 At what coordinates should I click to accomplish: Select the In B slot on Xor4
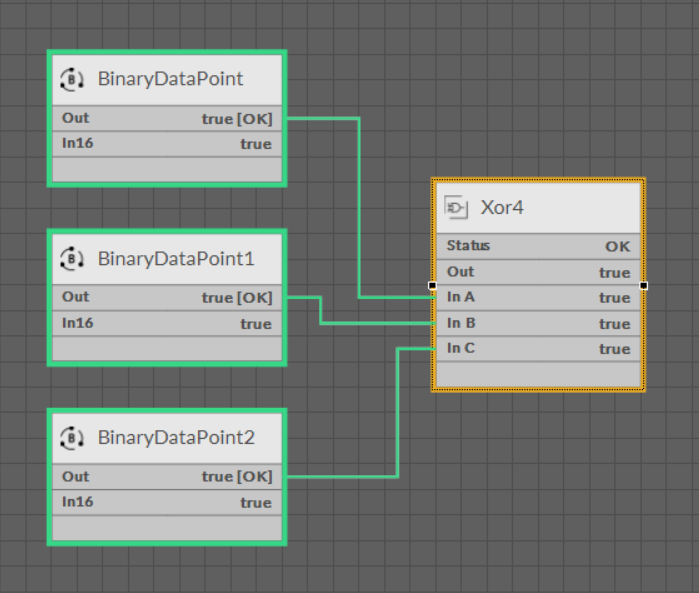(538, 323)
